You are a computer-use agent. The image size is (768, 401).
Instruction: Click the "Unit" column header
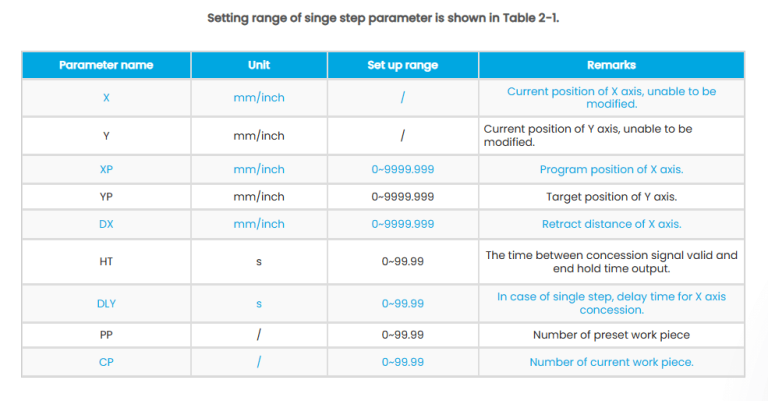(x=259, y=65)
